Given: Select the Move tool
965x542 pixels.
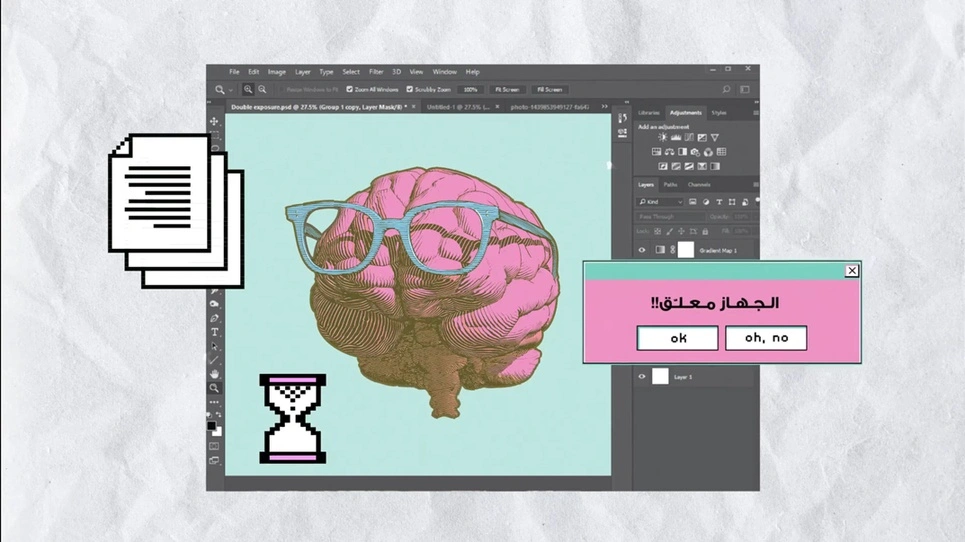Looking at the screenshot, I should tap(214, 121).
